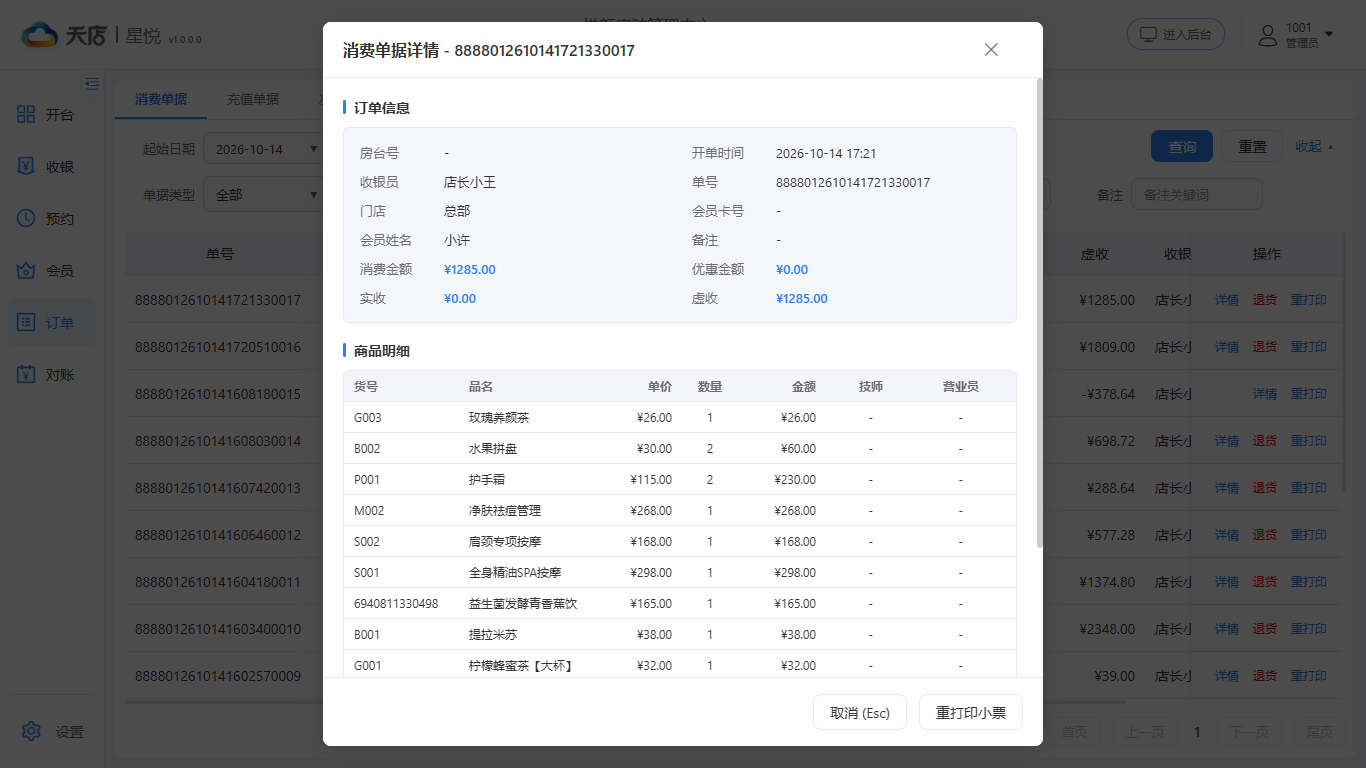The height and width of the screenshot is (768, 1366).
Task: Open the 单据类型 全部 dropdown
Action: tap(264, 195)
